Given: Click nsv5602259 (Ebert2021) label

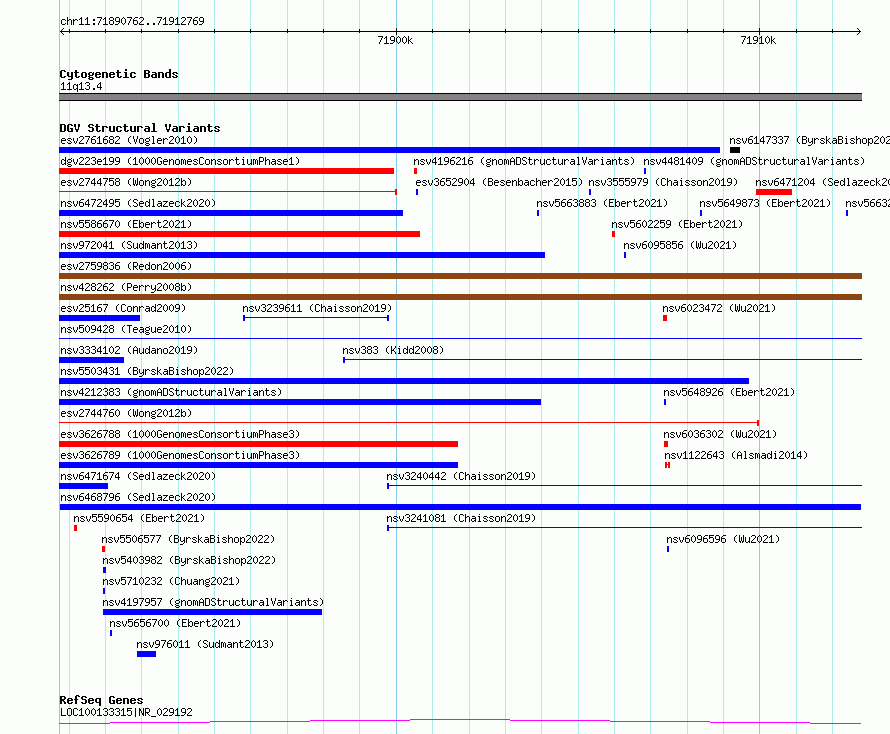Looking at the screenshot, I should point(677,224).
